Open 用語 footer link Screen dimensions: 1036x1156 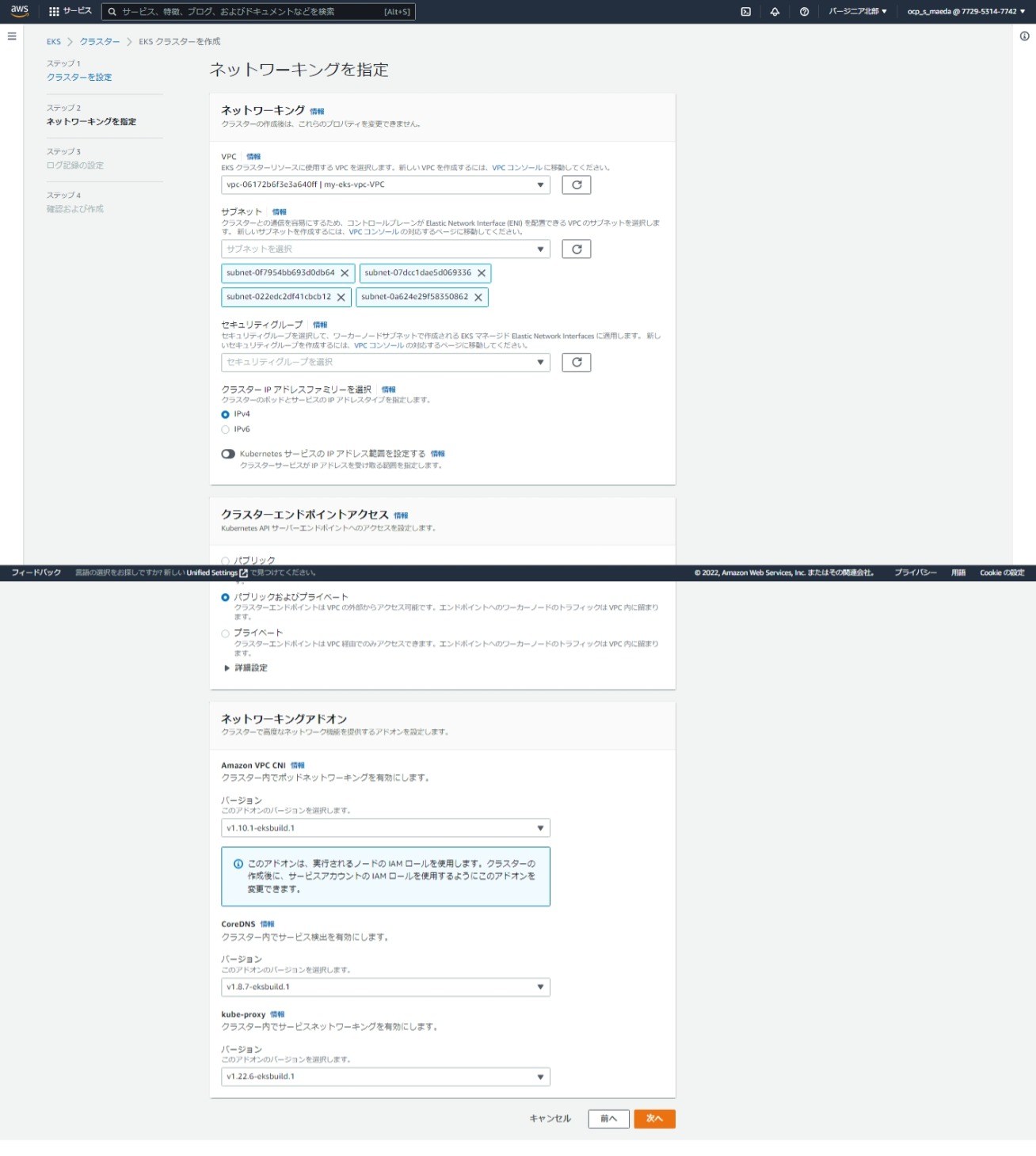tap(958, 572)
